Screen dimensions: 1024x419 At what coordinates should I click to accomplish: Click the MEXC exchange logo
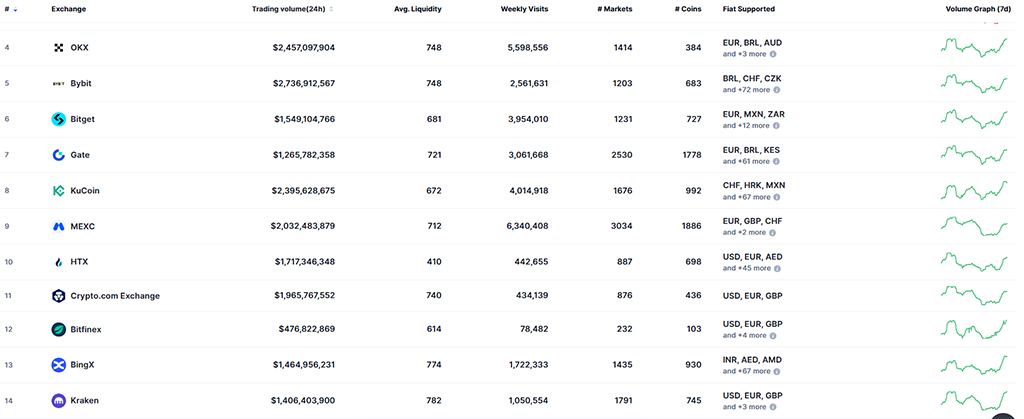coord(58,226)
